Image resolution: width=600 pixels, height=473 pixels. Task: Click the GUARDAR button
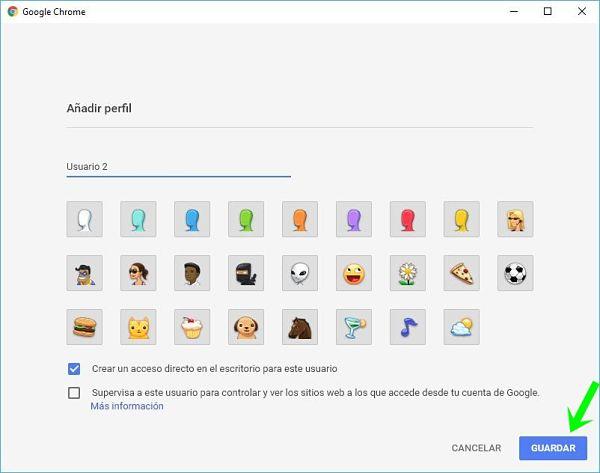pyautogui.click(x=553, y=448)
